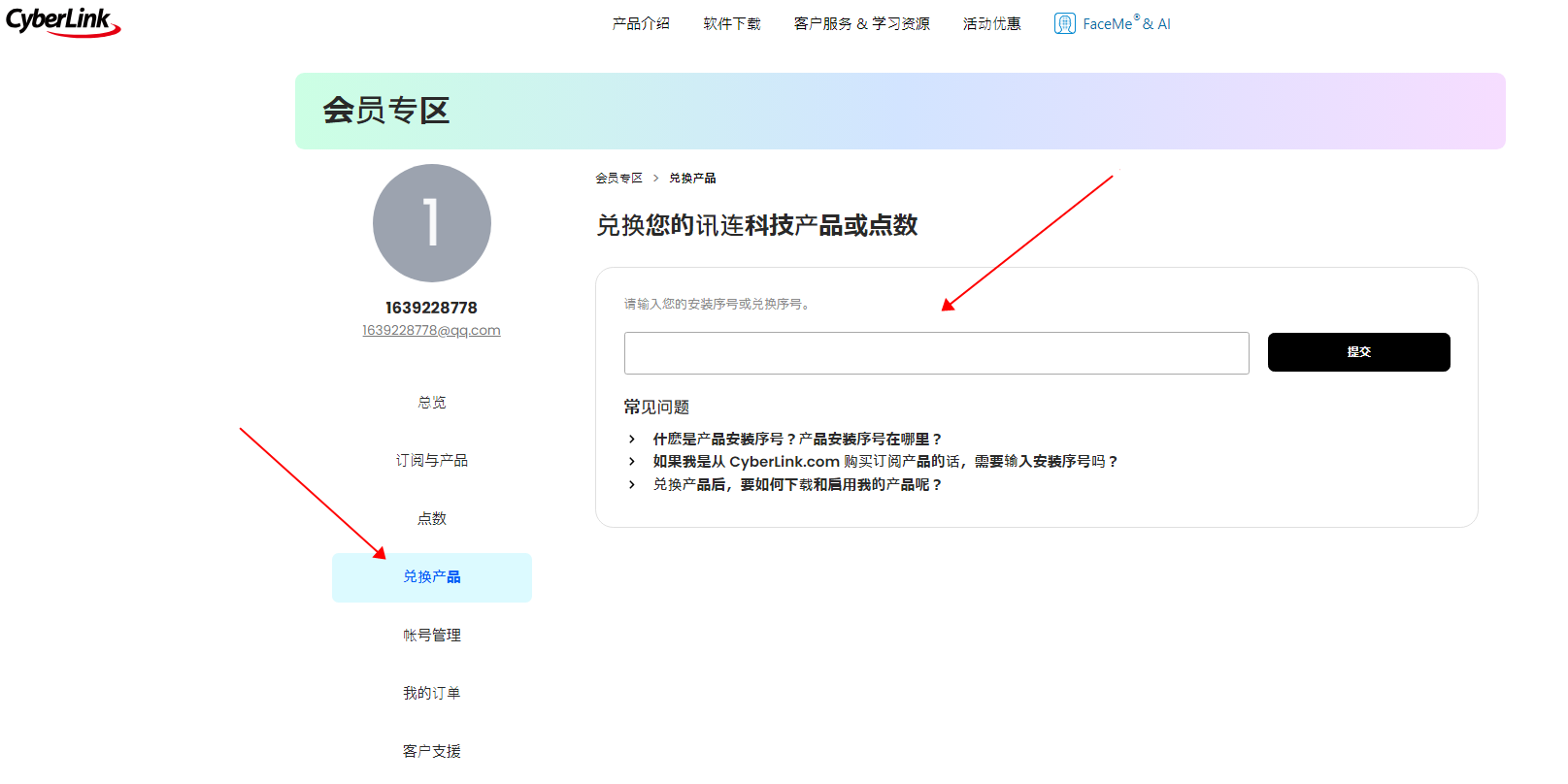Select 兑换产品 in the sidebar

pyautogui.click(x=432, y=577)
